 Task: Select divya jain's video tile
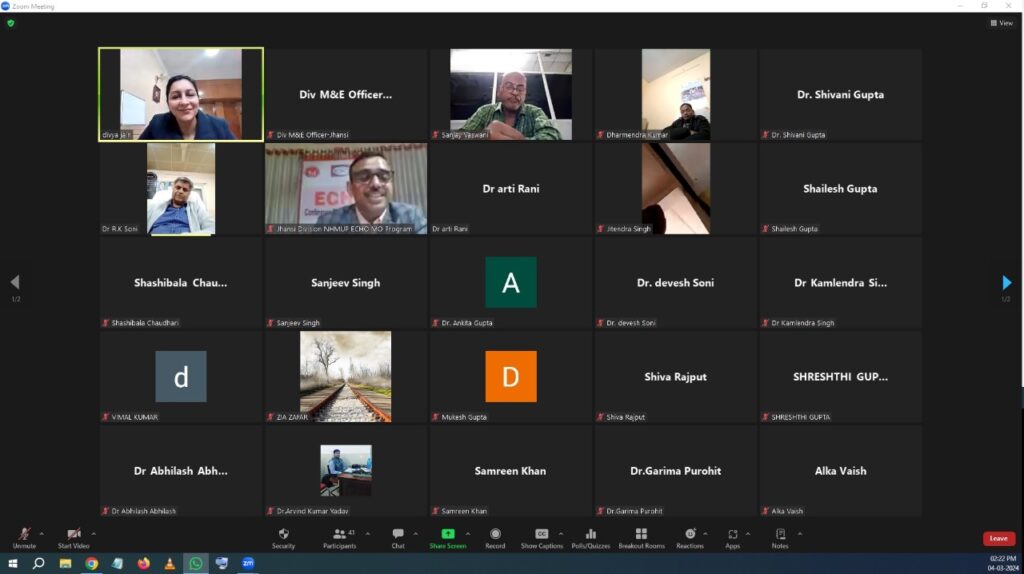pyautogui.click(x=181, y=94)
